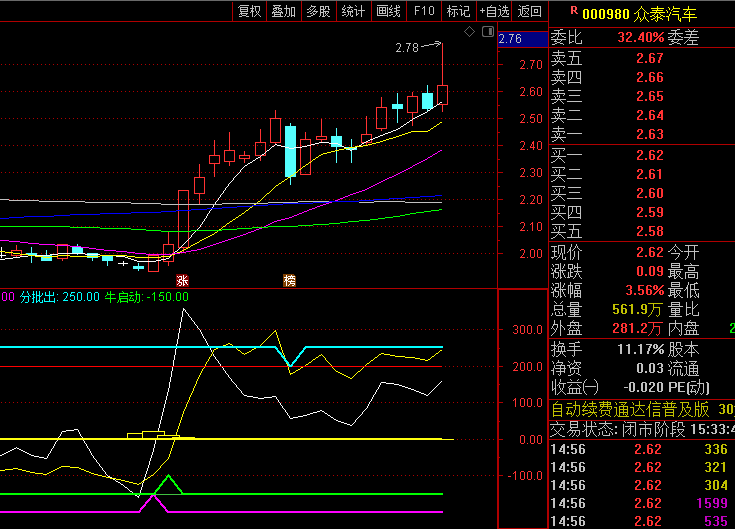Click the highlighted 2.76 price axis label
735x529 pixels.
[x=522, y=38]
